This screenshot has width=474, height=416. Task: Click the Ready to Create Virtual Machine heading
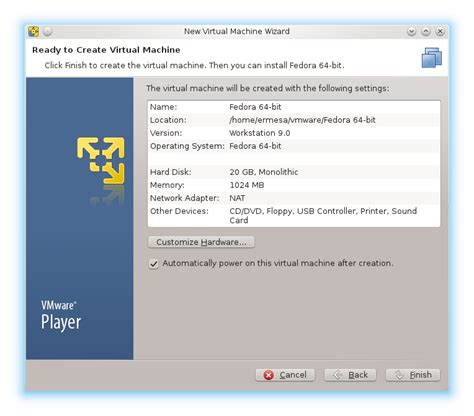pyautogui.click(x=106, y=50)
